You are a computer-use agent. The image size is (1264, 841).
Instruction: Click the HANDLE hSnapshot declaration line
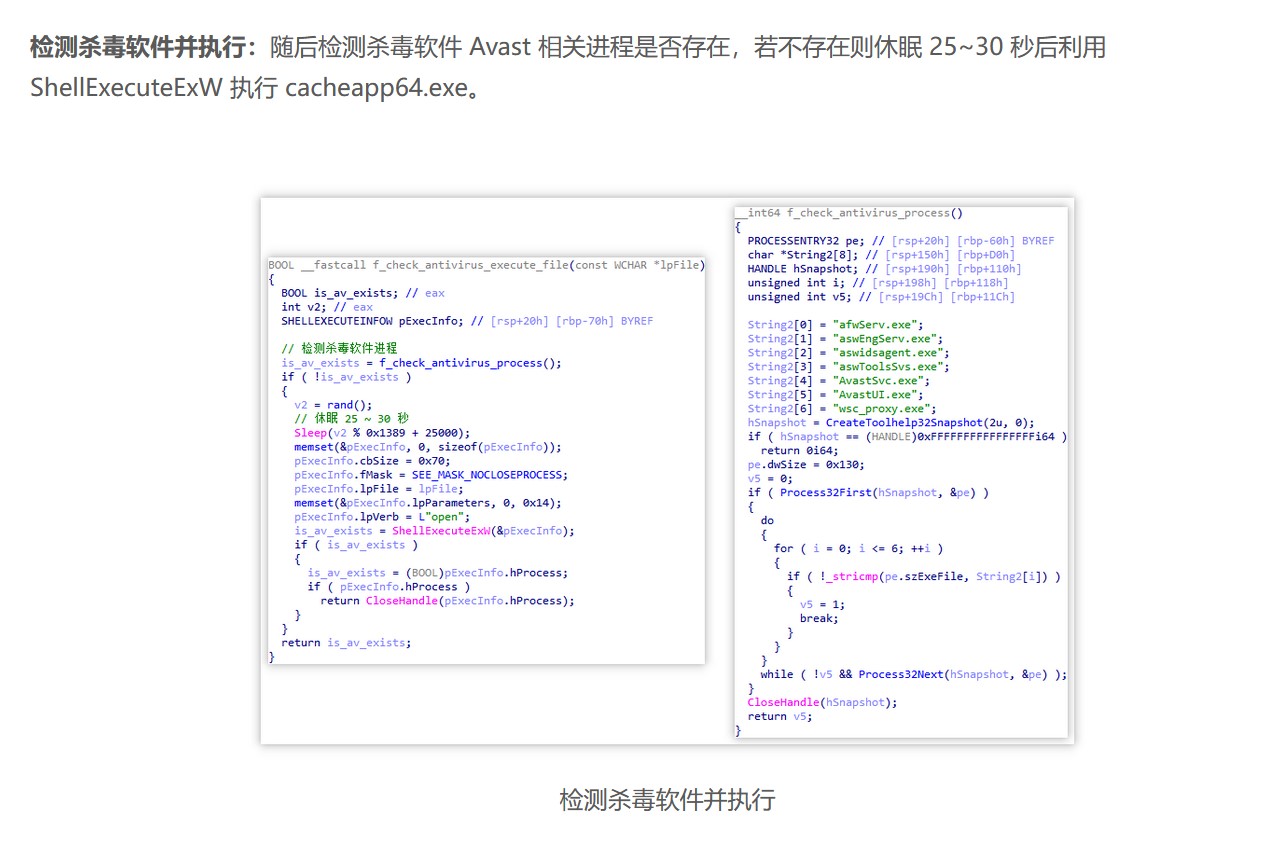point(884,269)
